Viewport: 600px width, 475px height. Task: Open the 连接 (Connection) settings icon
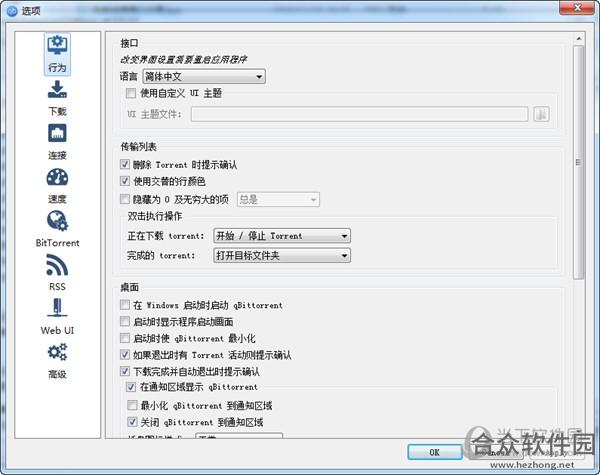click(57, 134)
